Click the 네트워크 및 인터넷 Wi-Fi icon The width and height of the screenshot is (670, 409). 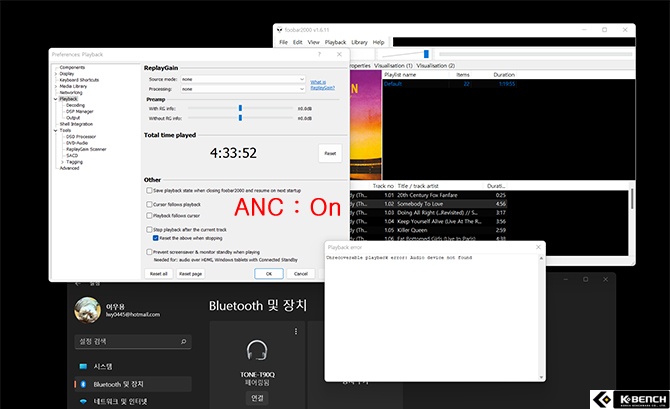83,401
